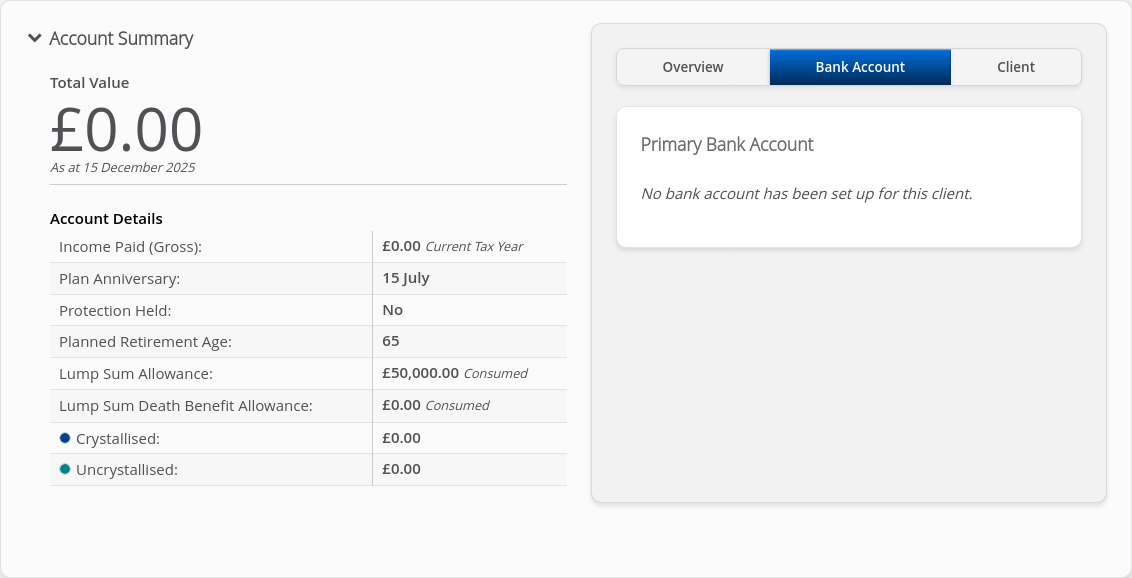This screenshot has height=578, width=1132.
Task: Click the '15 July' value
Action: (406, 278)
